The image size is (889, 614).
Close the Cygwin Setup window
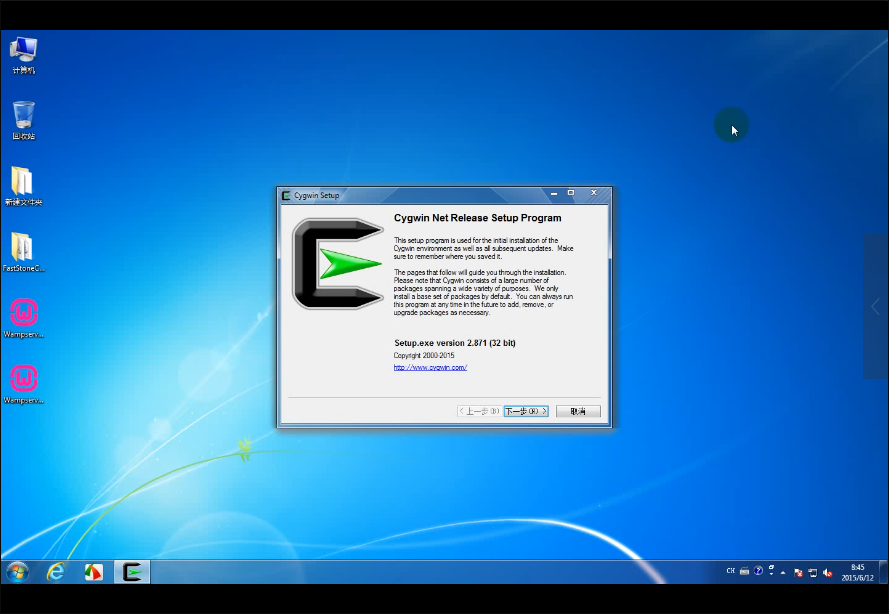click(594, 193)
